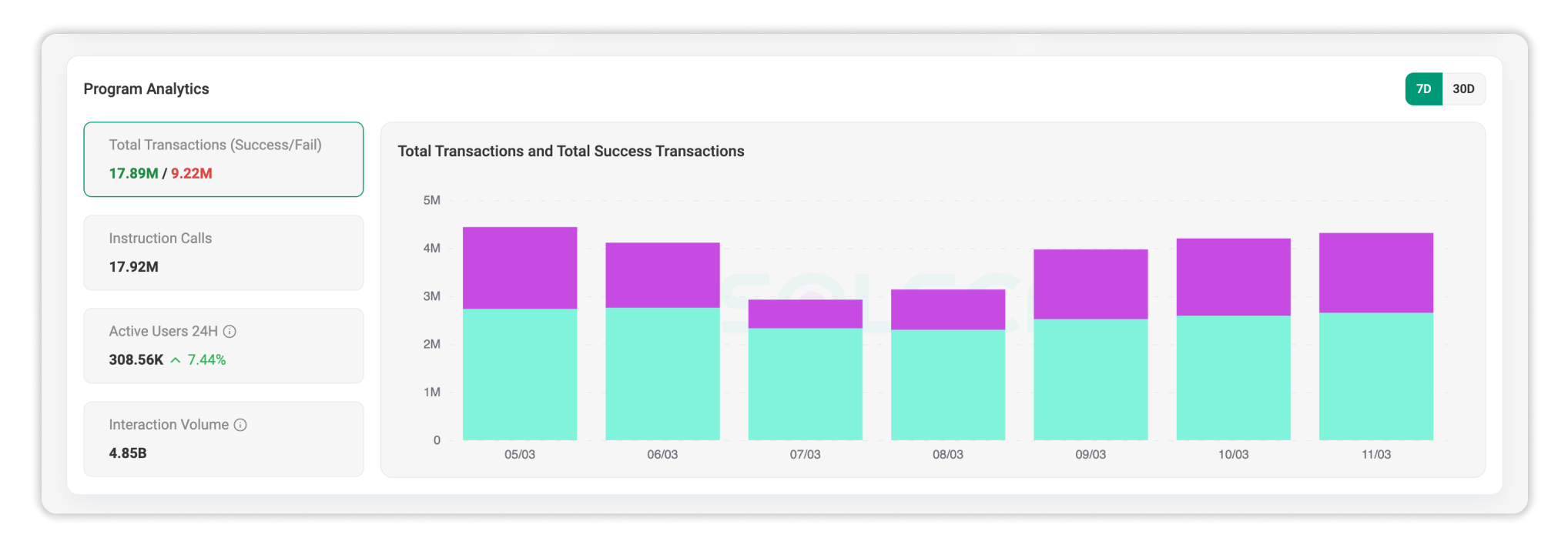Screen dimensions: 1568x548
Task: Click the Program Analytics heading
Action: pyautogui.click(x=146, y=89)
